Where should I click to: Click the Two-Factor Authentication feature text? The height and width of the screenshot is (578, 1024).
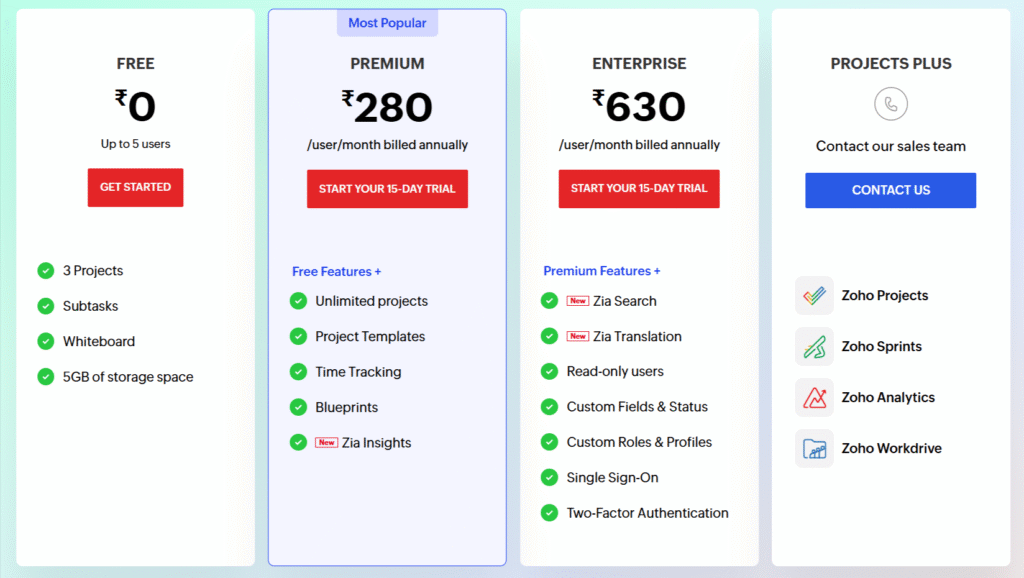647,513
